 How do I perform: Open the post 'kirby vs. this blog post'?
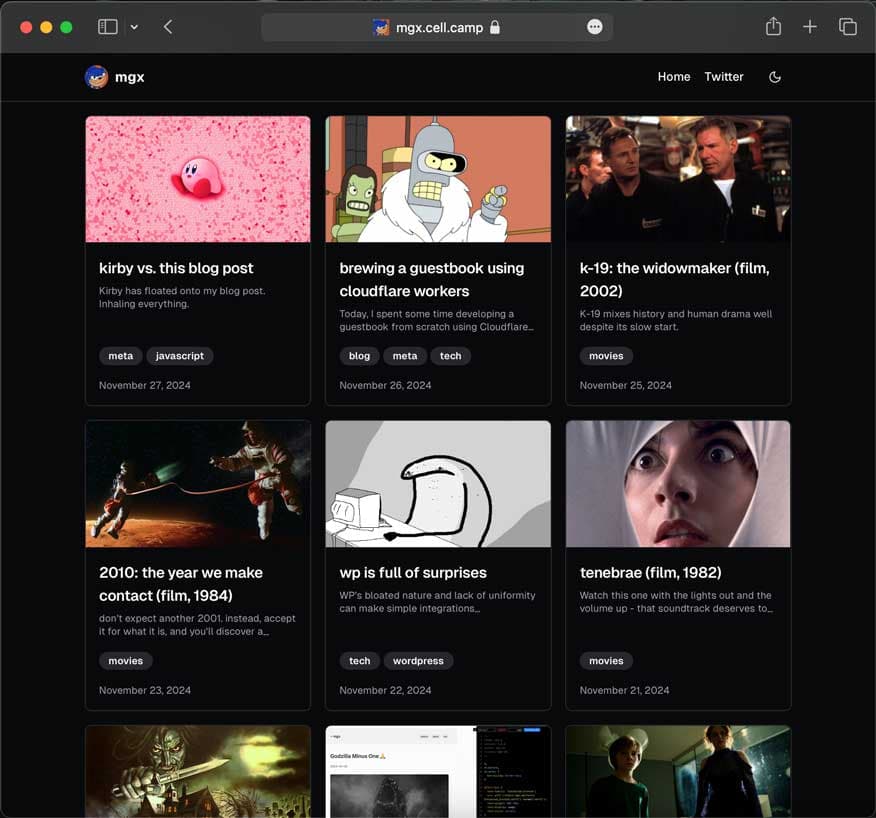(175, 268)
